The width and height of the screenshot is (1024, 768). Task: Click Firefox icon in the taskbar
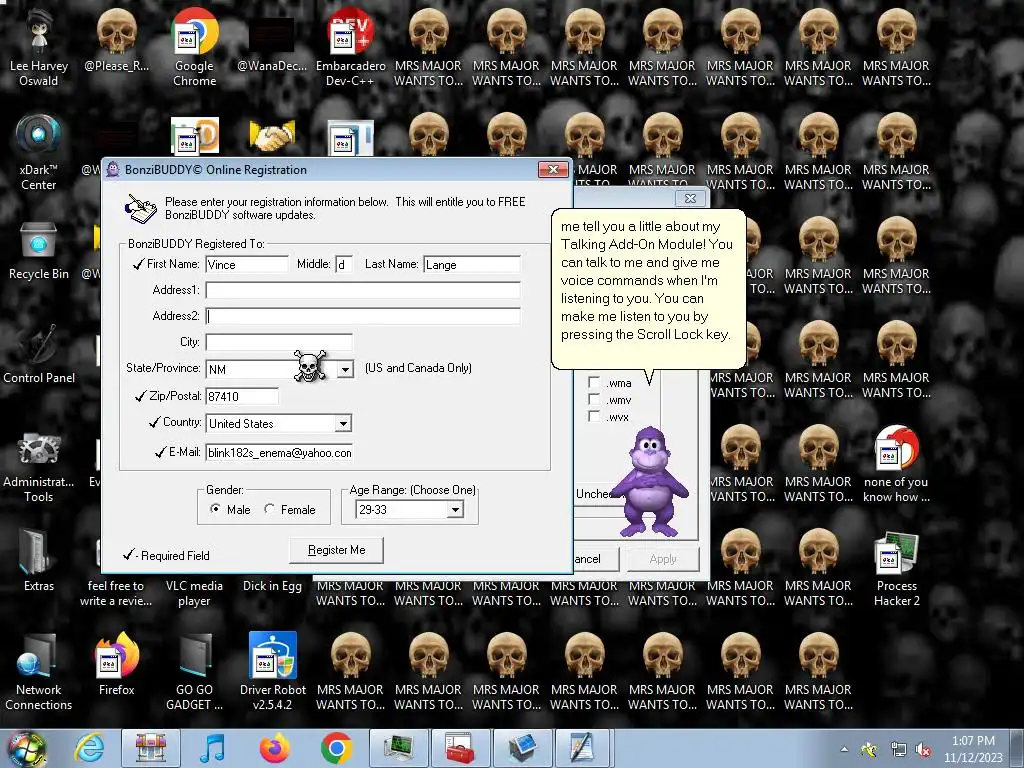(x=274, y=748)
